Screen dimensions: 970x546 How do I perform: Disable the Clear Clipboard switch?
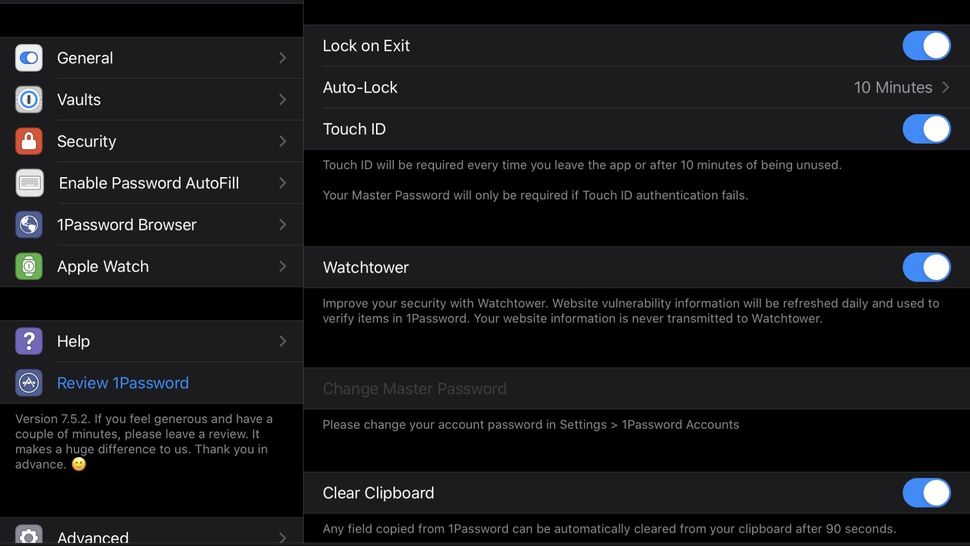point(926,493)
